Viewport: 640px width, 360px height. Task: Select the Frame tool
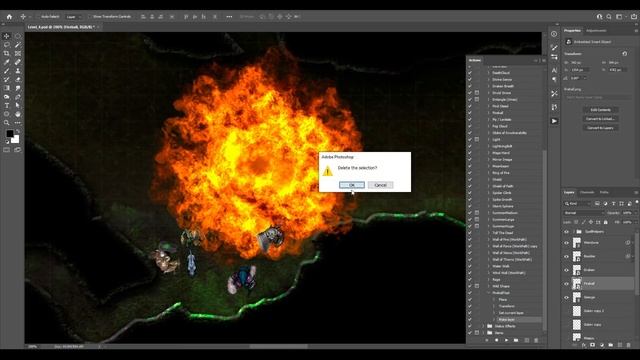18,53
